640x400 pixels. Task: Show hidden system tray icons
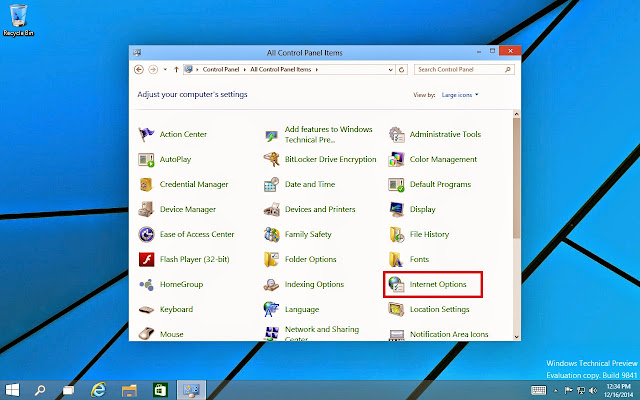(555, 391)
